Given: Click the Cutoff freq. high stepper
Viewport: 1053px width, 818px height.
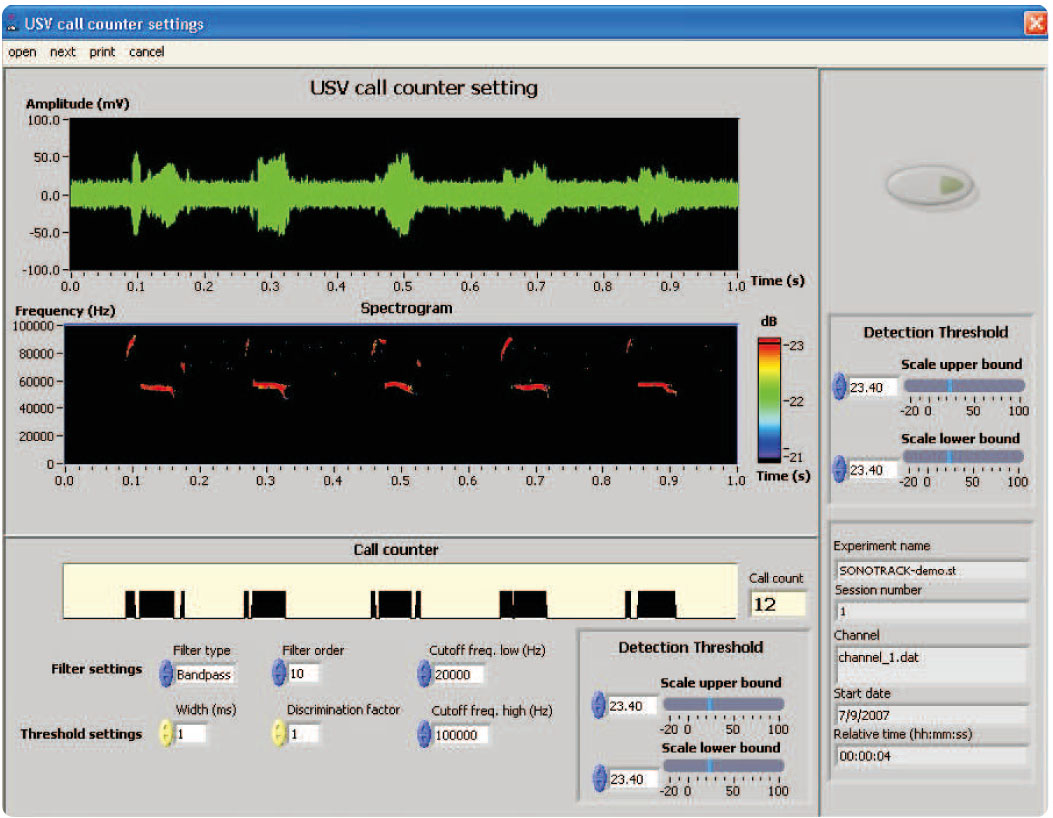Looking at the screenshot, I should pos(424,734).
